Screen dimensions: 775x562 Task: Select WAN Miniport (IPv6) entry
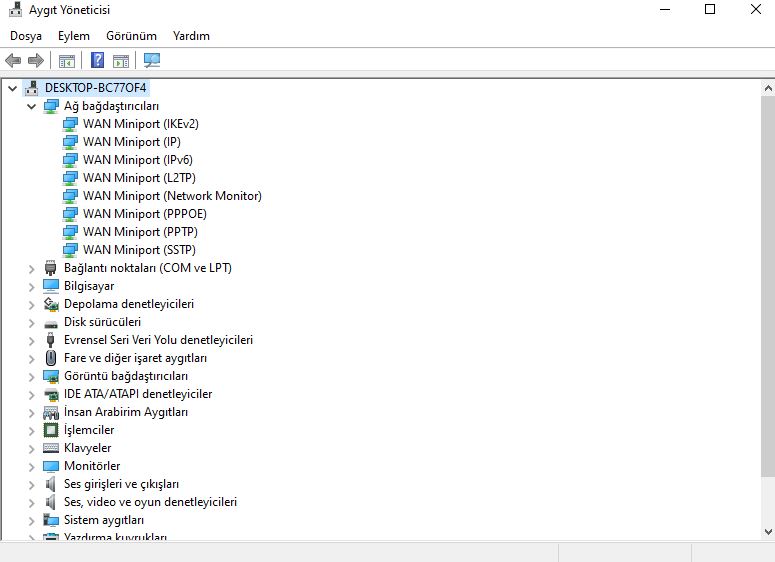tap(137, 160)
